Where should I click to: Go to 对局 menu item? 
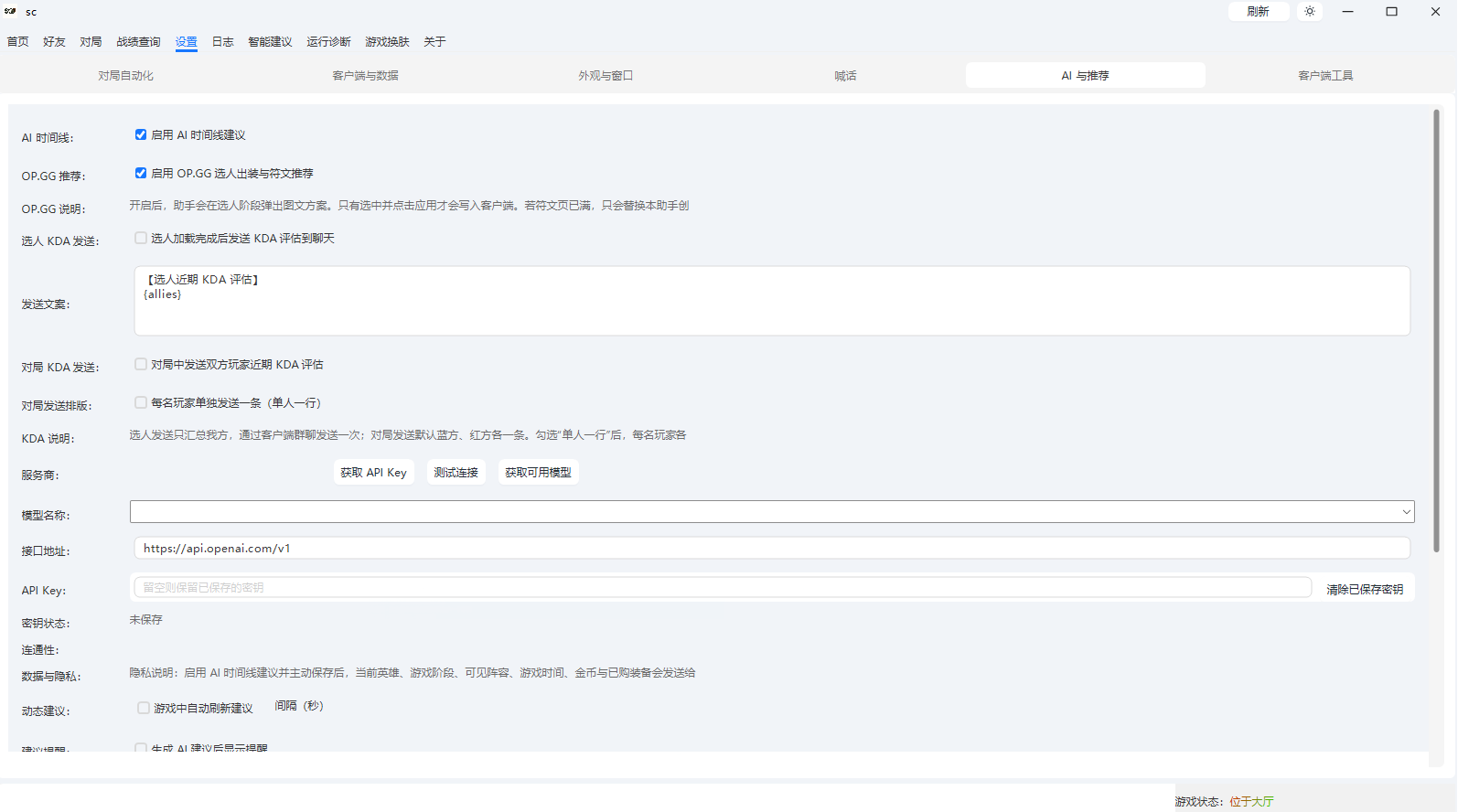click(x=91, y=42)
